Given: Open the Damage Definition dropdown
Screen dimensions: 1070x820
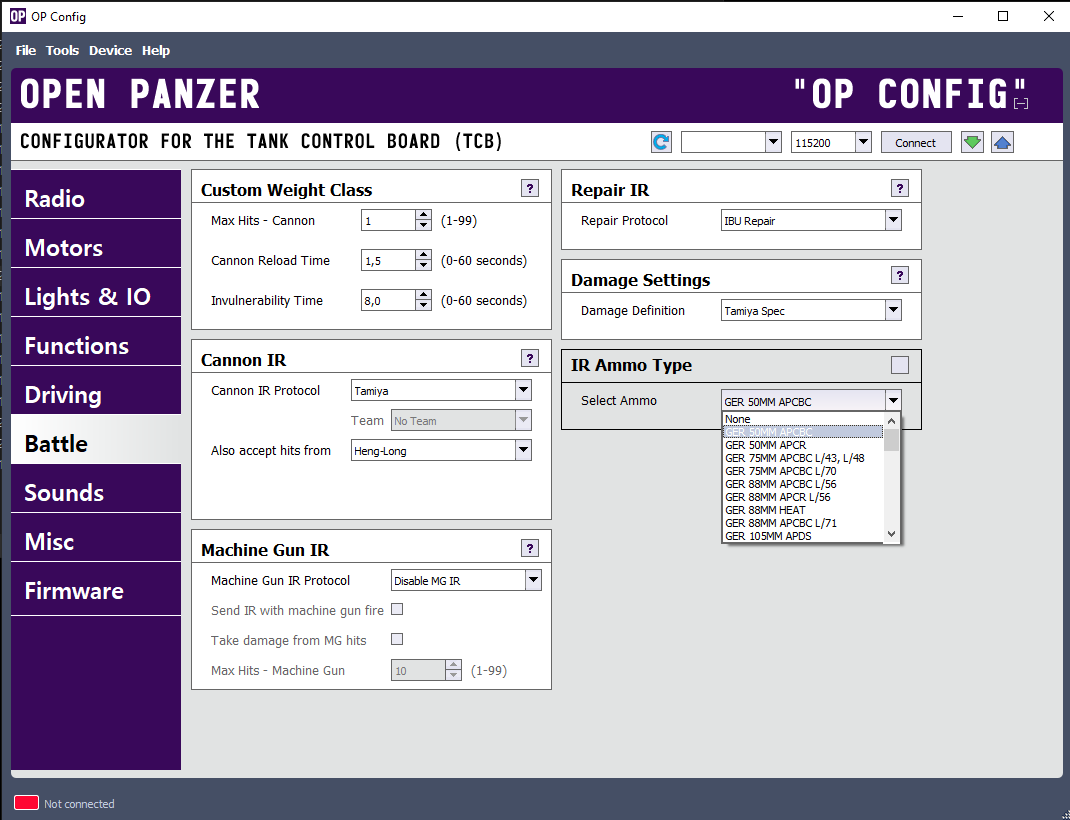Looking at the screenshot, I should 893,310.
